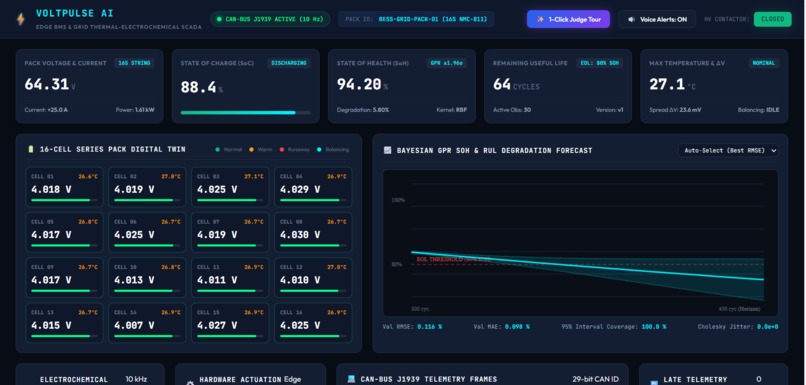Screen dimensions: 806x385
Task: Click the sparkle icon in the Judge Tour button
Action: [x=540, y=20]
